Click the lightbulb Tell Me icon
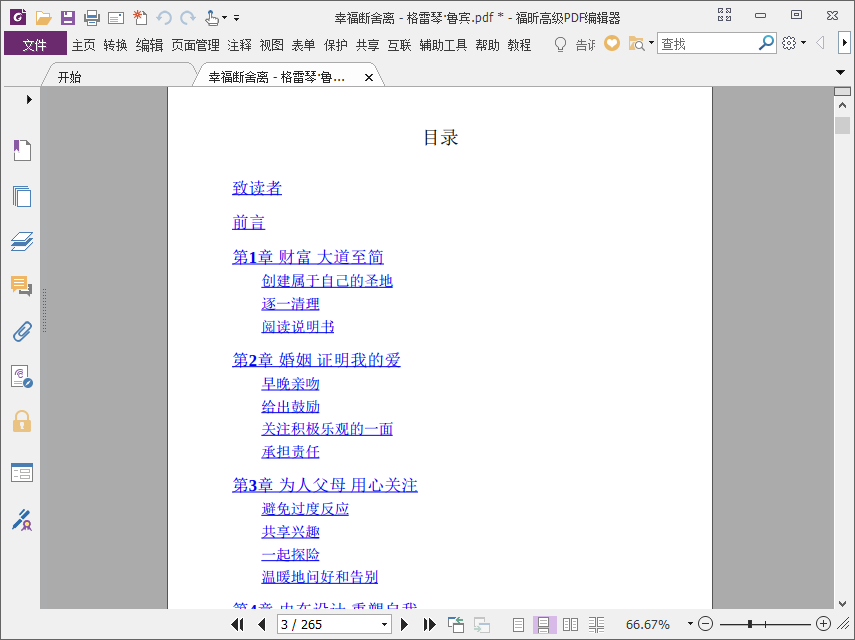Viewport: 855px width, 640px height. [x=560, y=44]
